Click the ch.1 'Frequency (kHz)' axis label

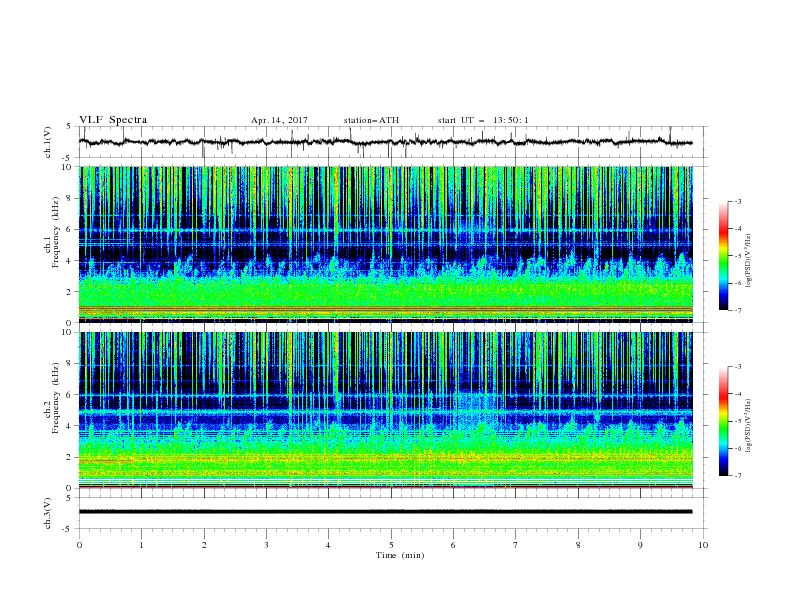click(x=55, y=230)
